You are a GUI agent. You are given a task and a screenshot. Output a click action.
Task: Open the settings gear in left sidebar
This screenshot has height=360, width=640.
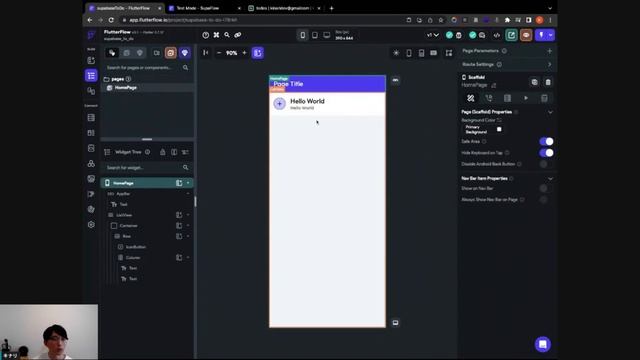coord(91,224)
